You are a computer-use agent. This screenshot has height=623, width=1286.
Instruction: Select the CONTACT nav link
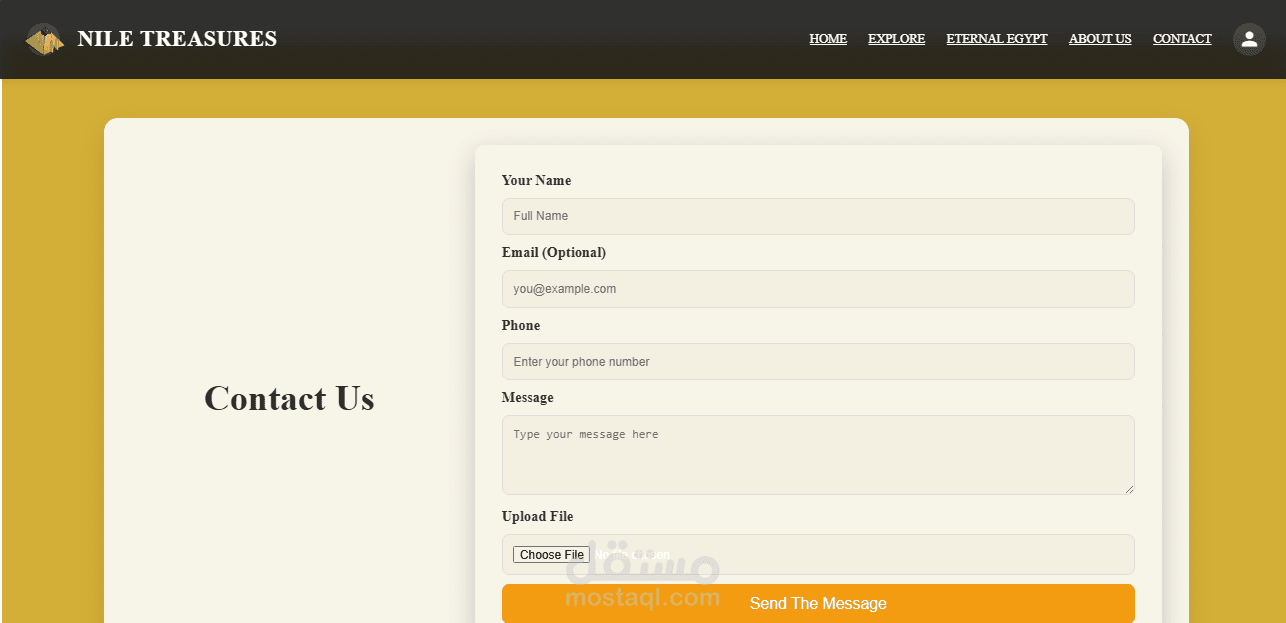tap(1182, 39)
